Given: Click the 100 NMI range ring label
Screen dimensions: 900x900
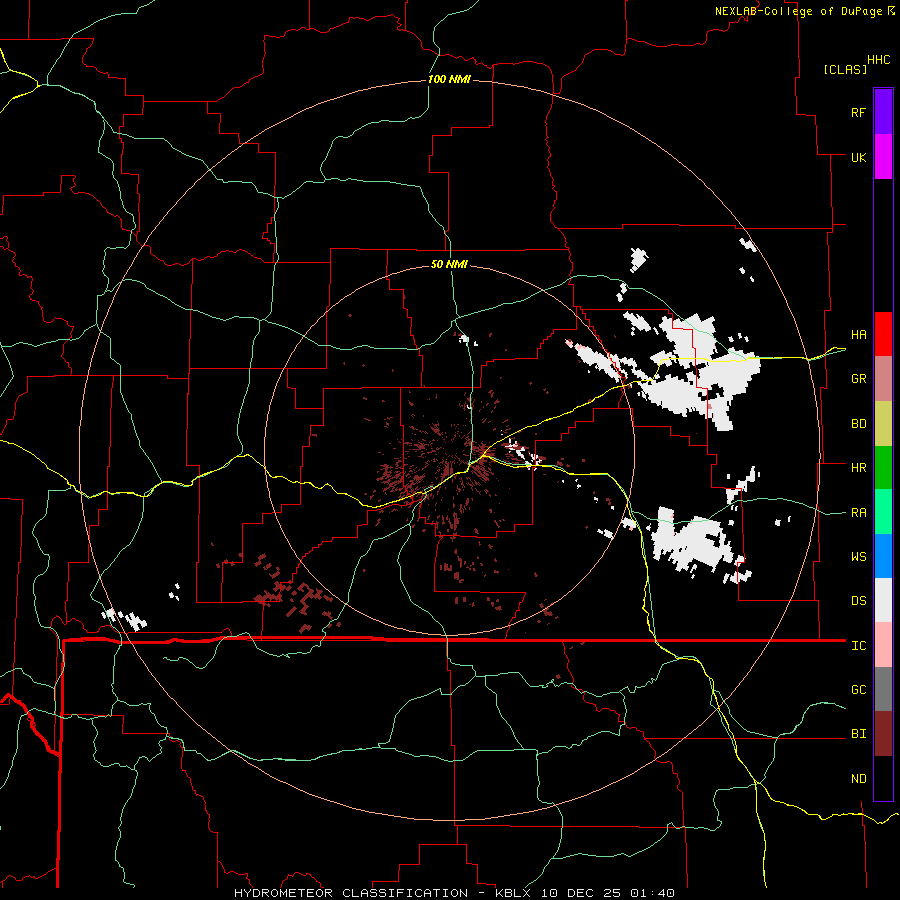Looking at the screenshot, I should point(449,79).
